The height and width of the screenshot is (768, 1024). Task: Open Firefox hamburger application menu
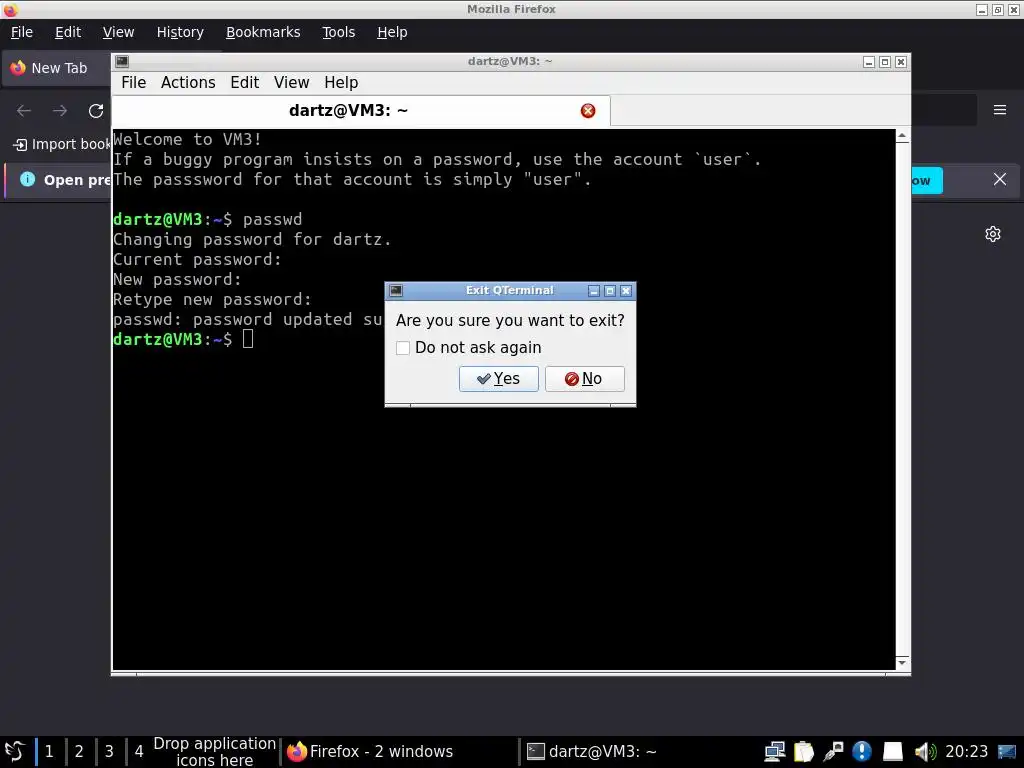pos(1000,110)
